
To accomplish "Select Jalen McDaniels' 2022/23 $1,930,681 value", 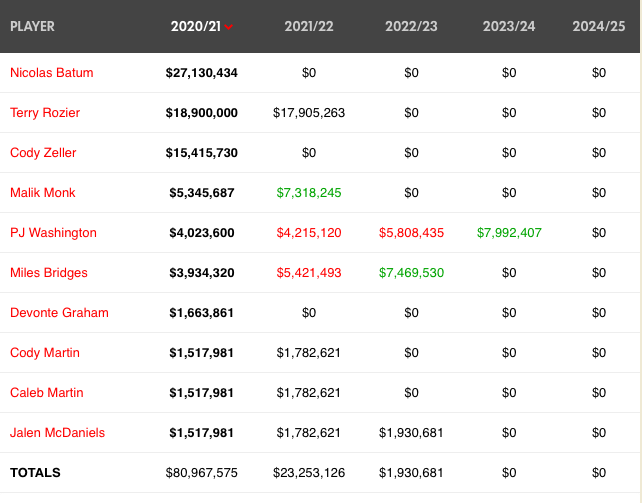I will click(x=411, y=433).
